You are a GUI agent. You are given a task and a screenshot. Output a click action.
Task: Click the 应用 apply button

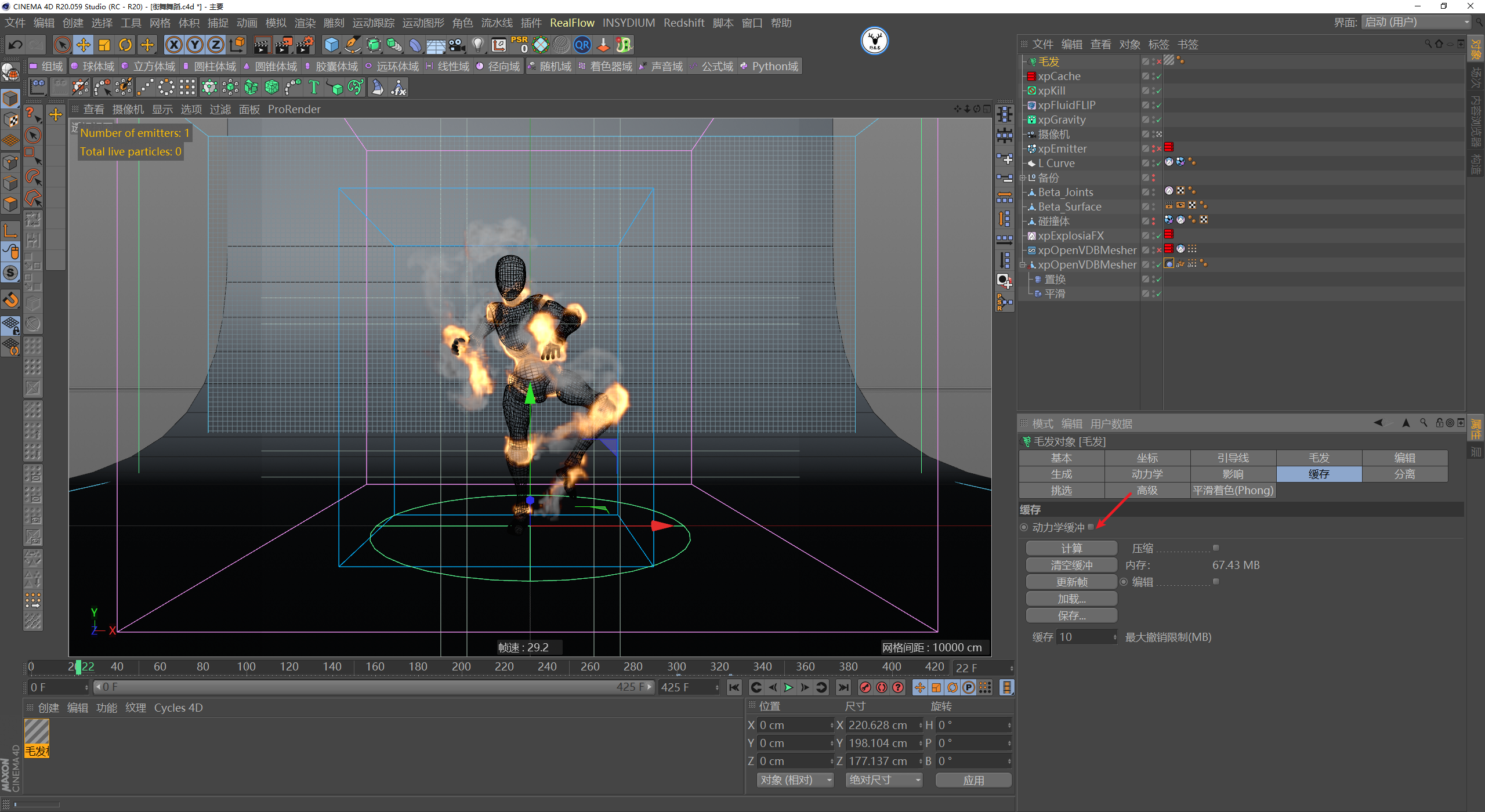(x=973, y=780)
